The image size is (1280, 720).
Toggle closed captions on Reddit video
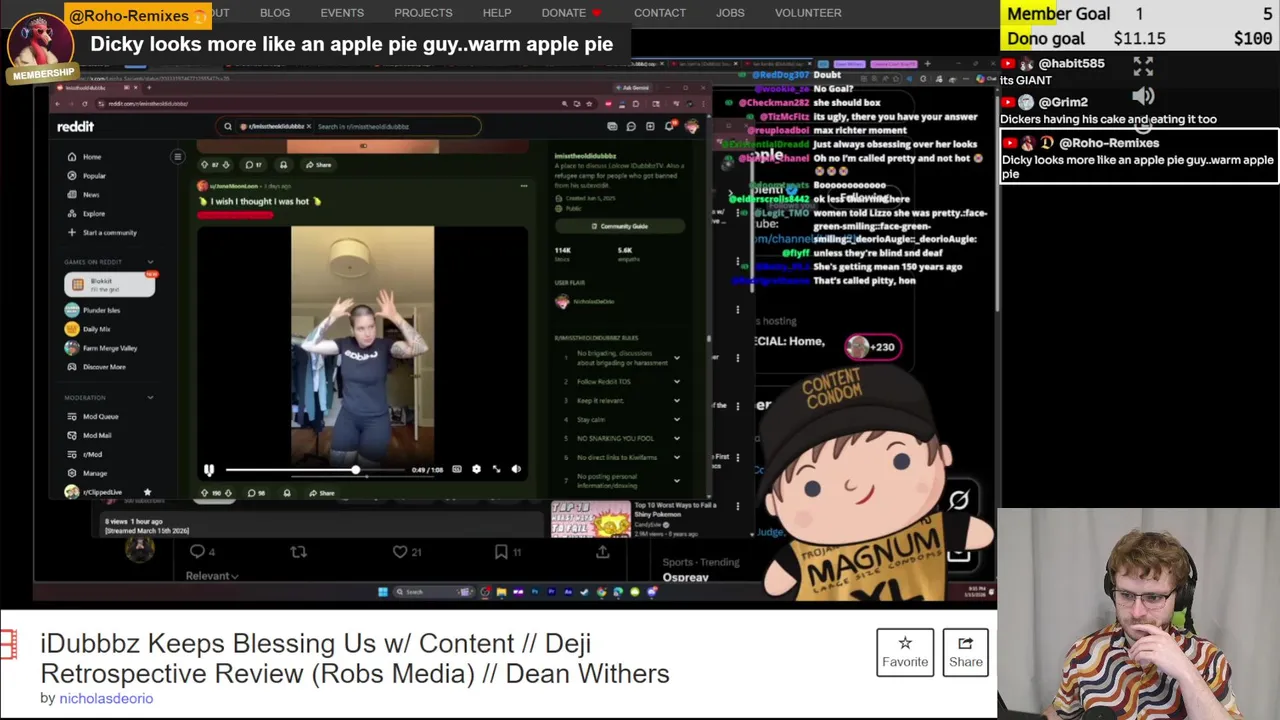point(457,469)
